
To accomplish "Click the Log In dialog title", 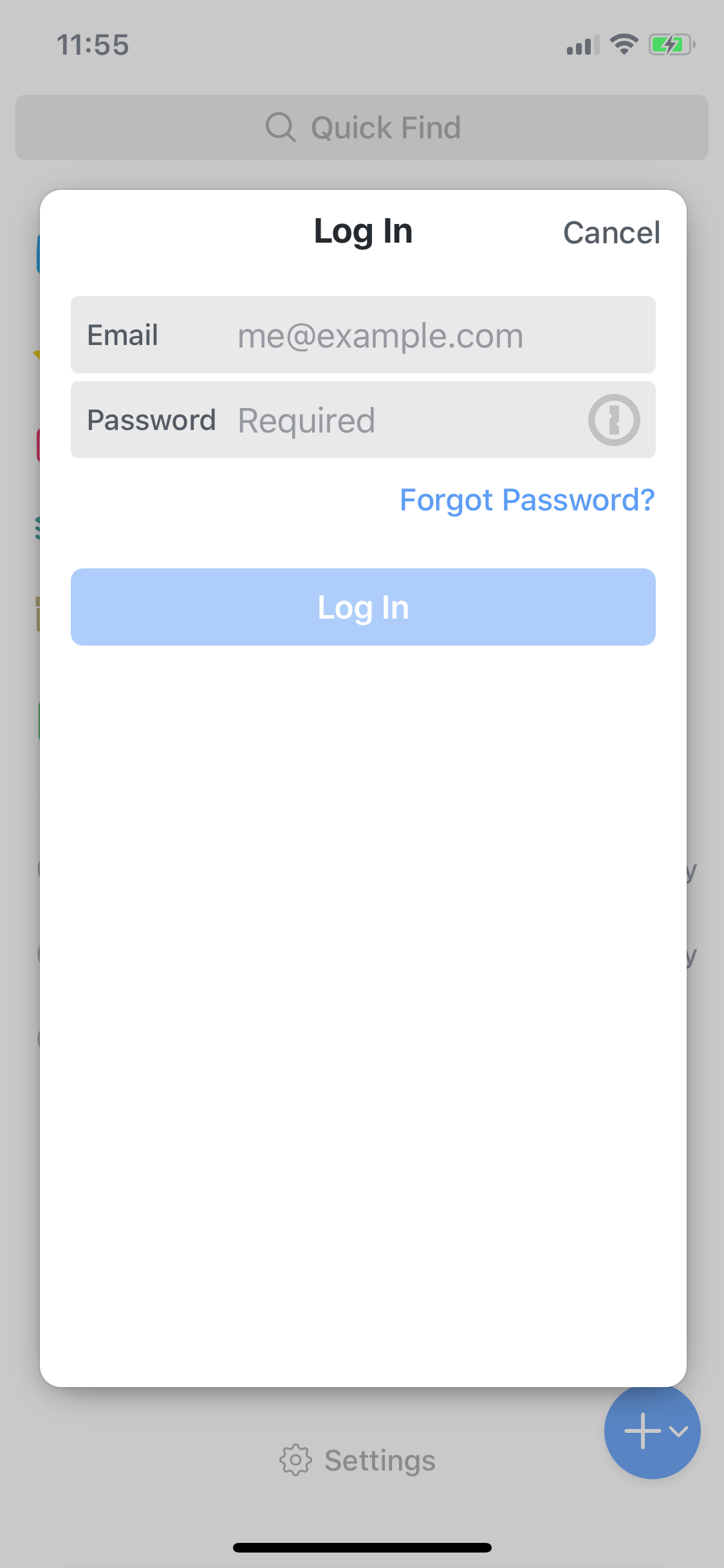I will tap(363, 232).
